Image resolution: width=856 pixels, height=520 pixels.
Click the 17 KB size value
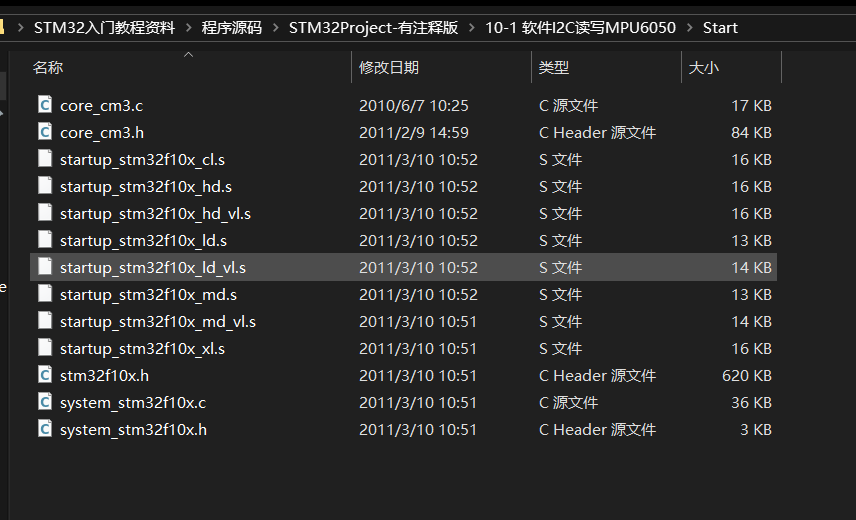pyautogui.click(x=751, y=105)
